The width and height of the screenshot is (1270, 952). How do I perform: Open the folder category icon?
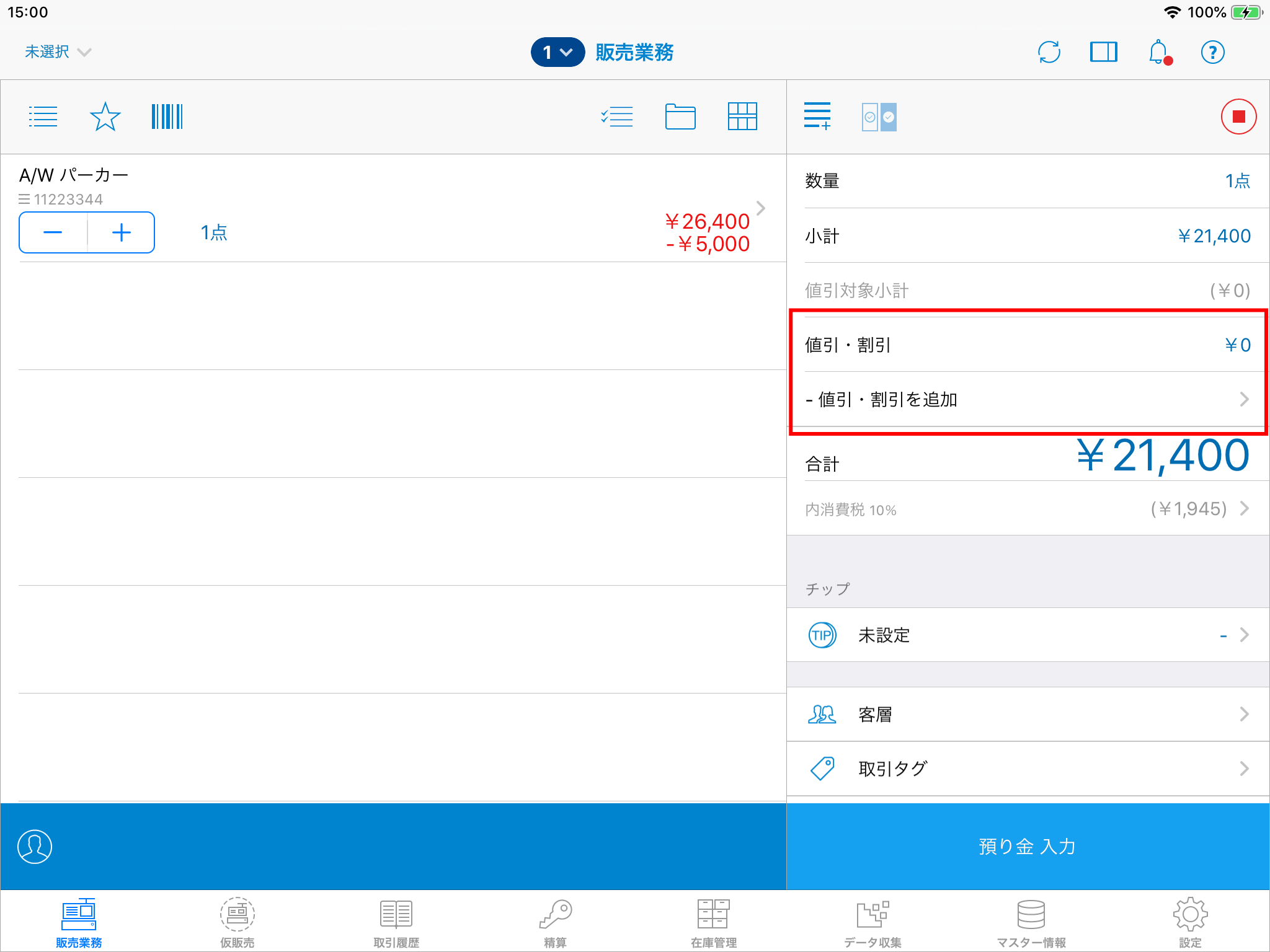pos(680,117)
